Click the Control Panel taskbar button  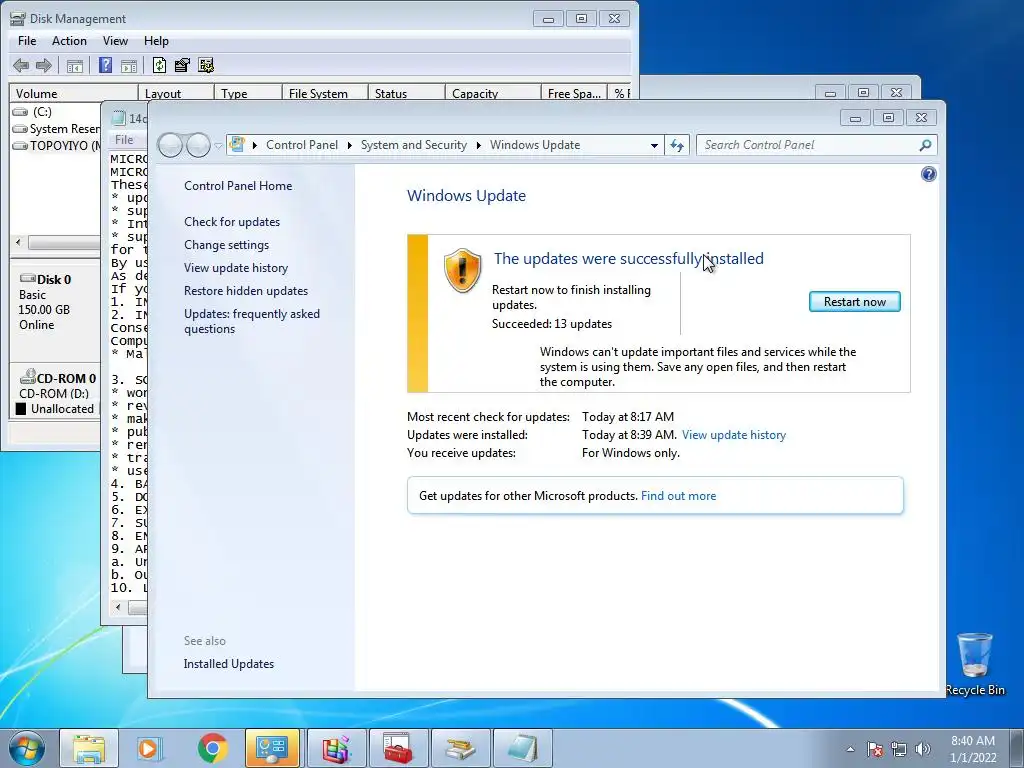[x=272, y=748]
